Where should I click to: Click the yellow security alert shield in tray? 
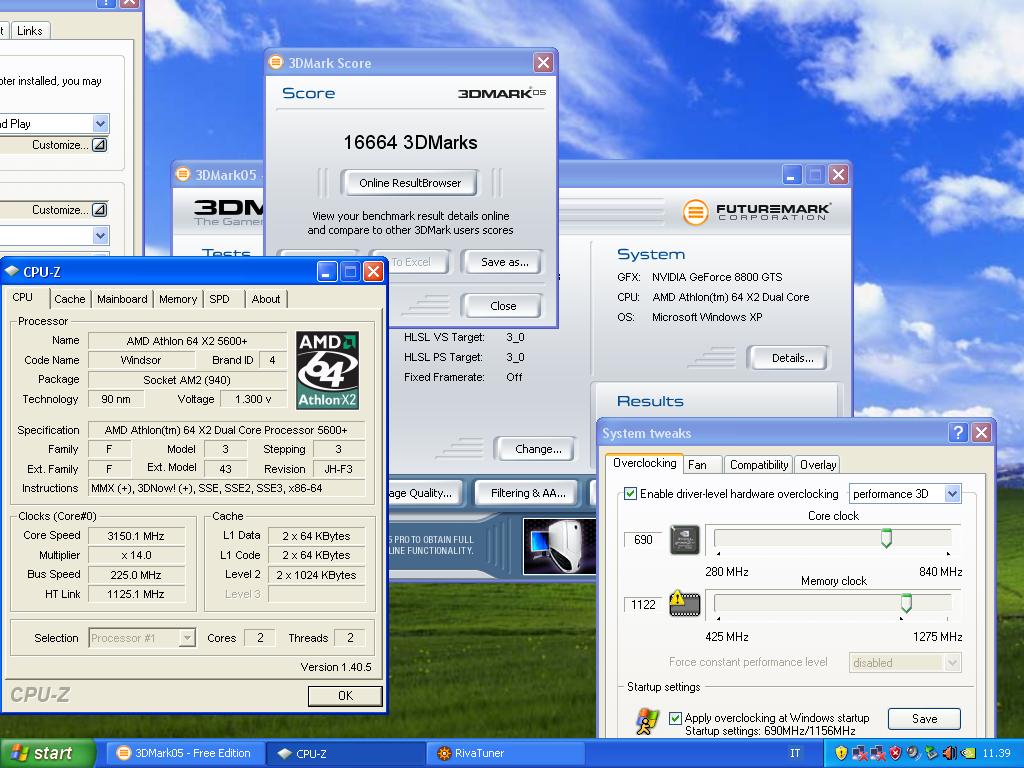[841, 753]
